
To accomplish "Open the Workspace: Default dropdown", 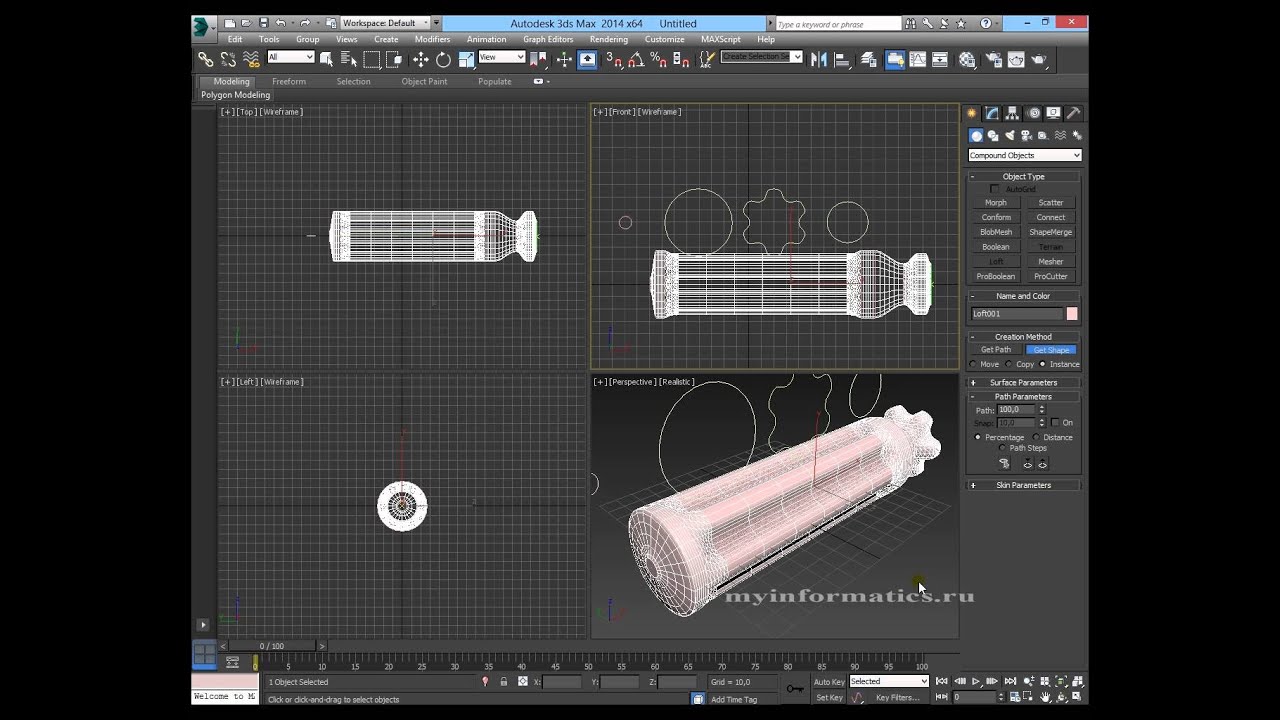I will pyautogui.click(x=385, y=23).
